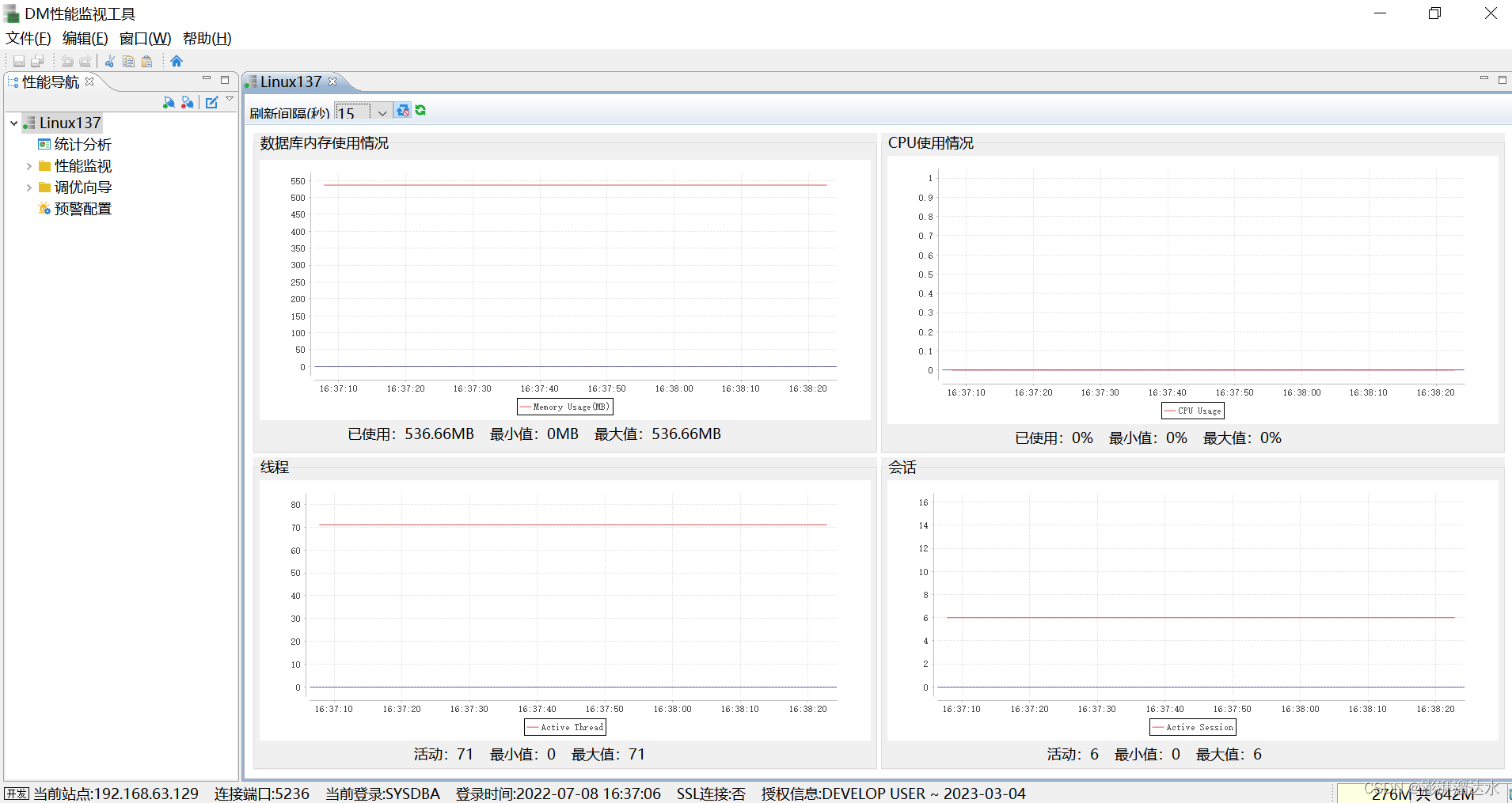This screenshot has width=1512, height=803.
Task: Minimize the Linux137 editor area
Action: [x=1484, y=78]
